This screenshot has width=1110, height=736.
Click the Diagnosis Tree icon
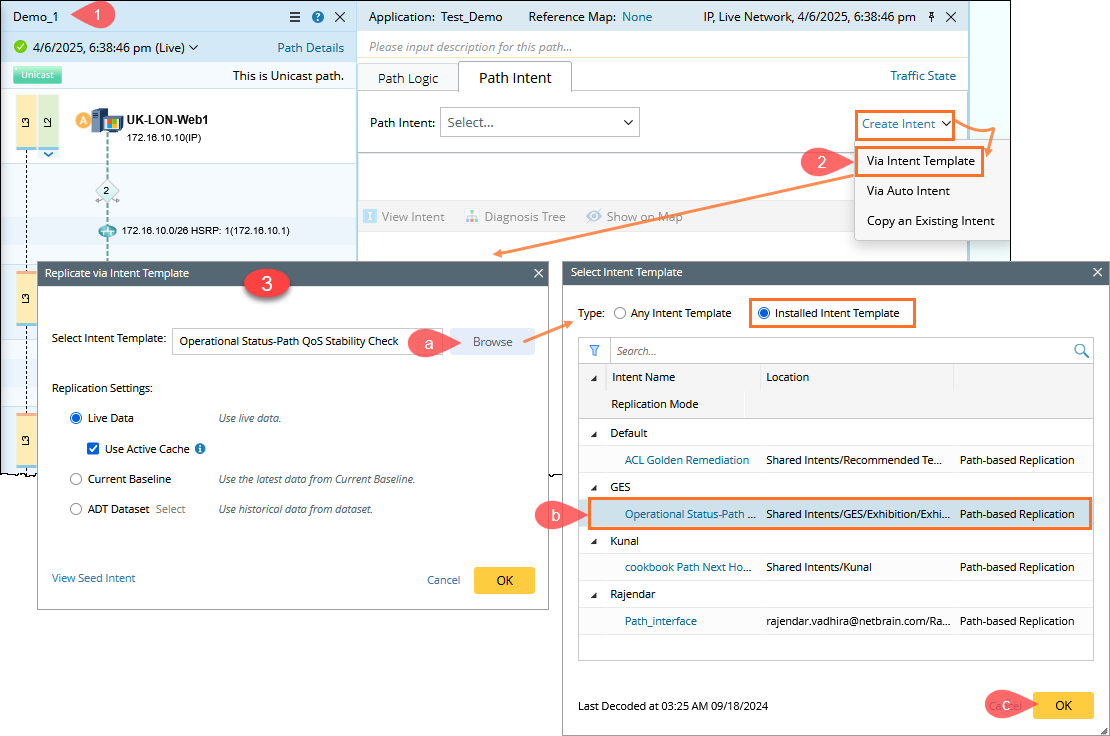[x=472, y=216]
